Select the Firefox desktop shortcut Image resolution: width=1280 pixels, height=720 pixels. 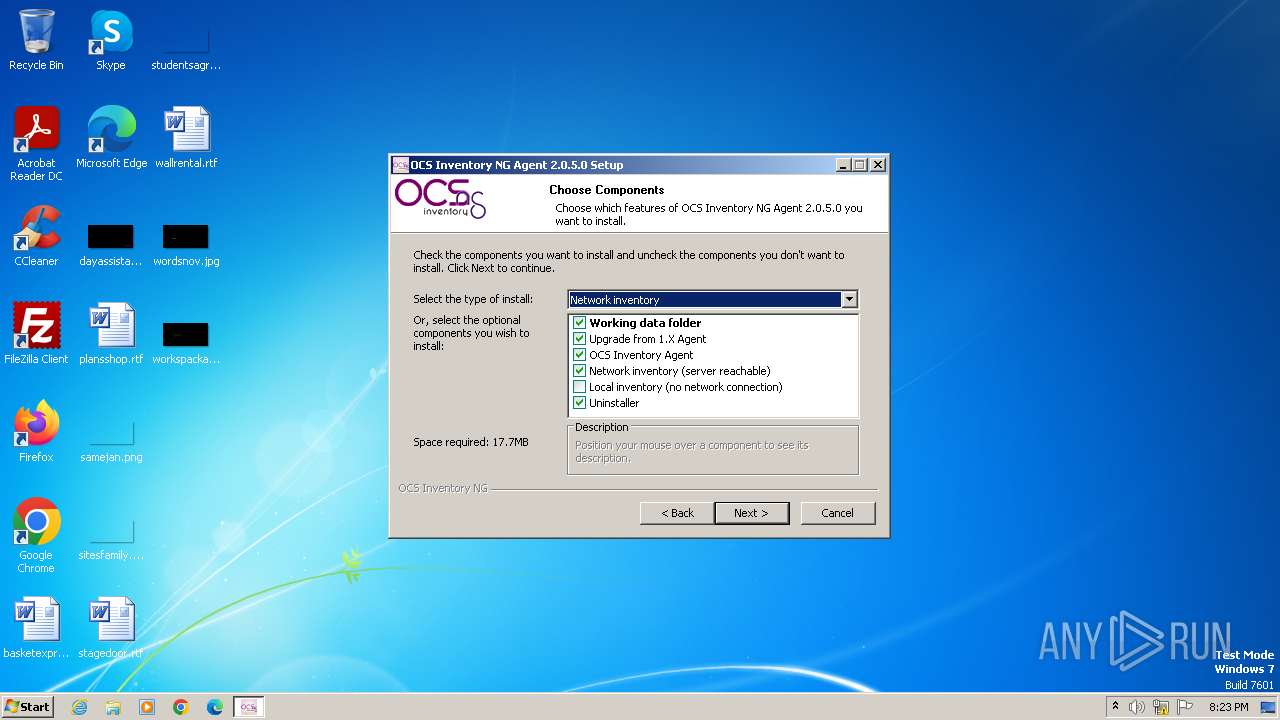point(36,432)
